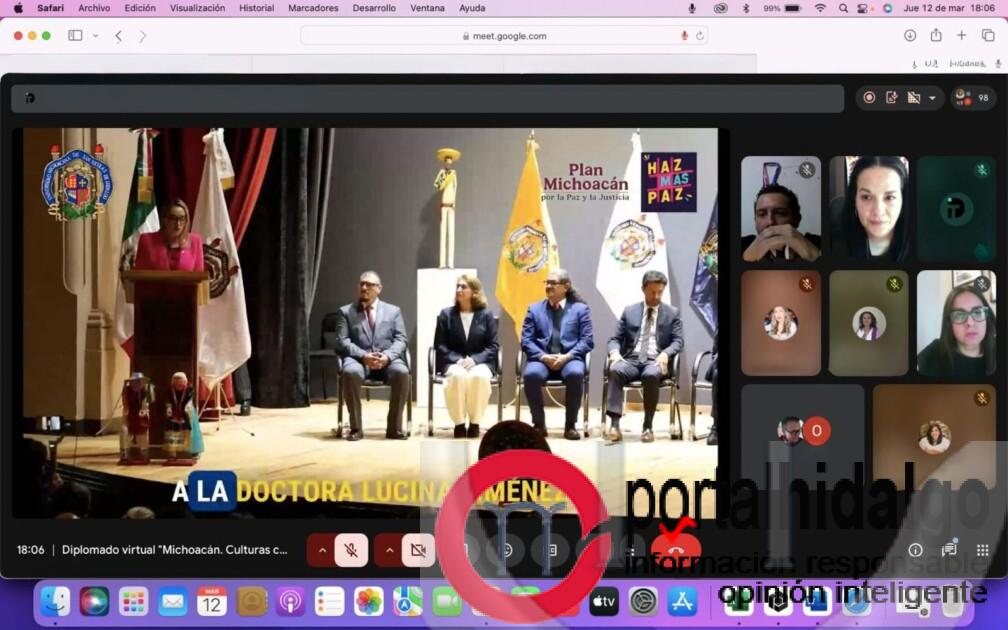Open the Meet activities grid icon
Image resolution: width=1008 pixels, height=630 pixels.
[x=982, y=550]
